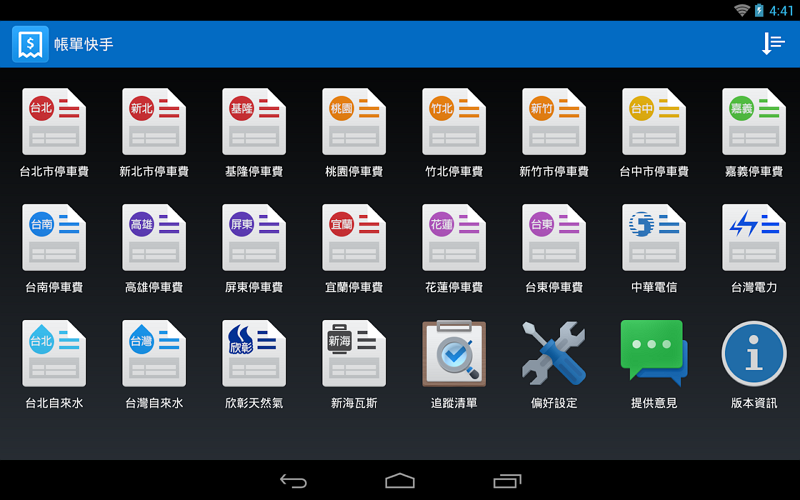
Task: Show 版本資訊 version info
Action: [754, 354]
